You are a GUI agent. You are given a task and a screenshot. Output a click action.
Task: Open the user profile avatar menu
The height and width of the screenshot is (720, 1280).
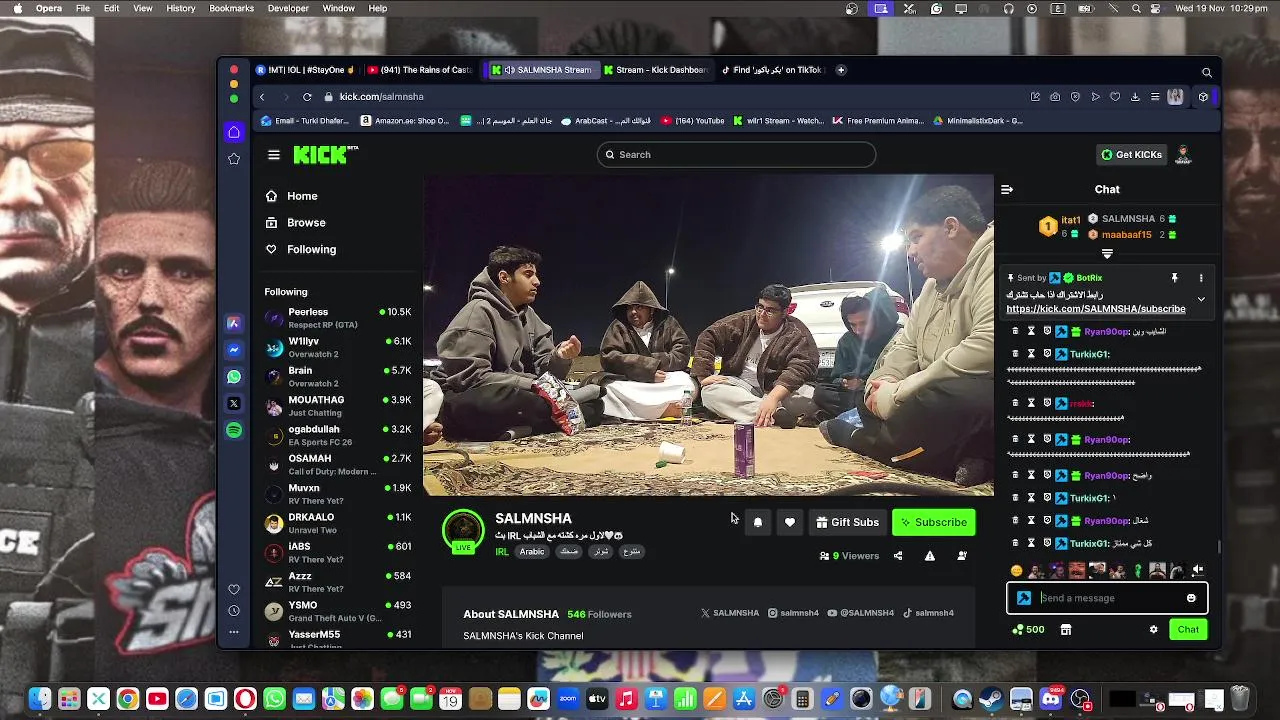click(1184, 155)
